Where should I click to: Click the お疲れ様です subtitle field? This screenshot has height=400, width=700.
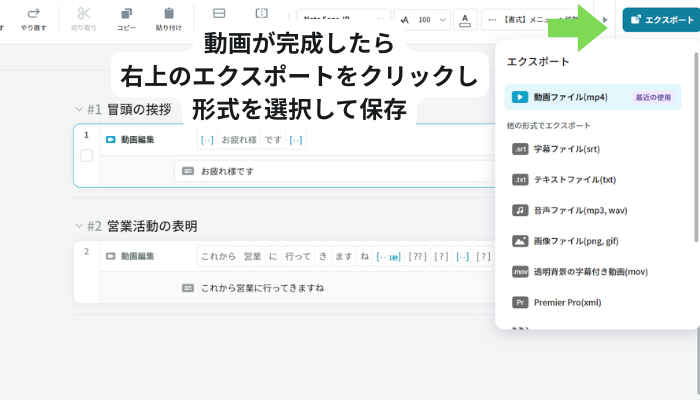click(335, 171)
